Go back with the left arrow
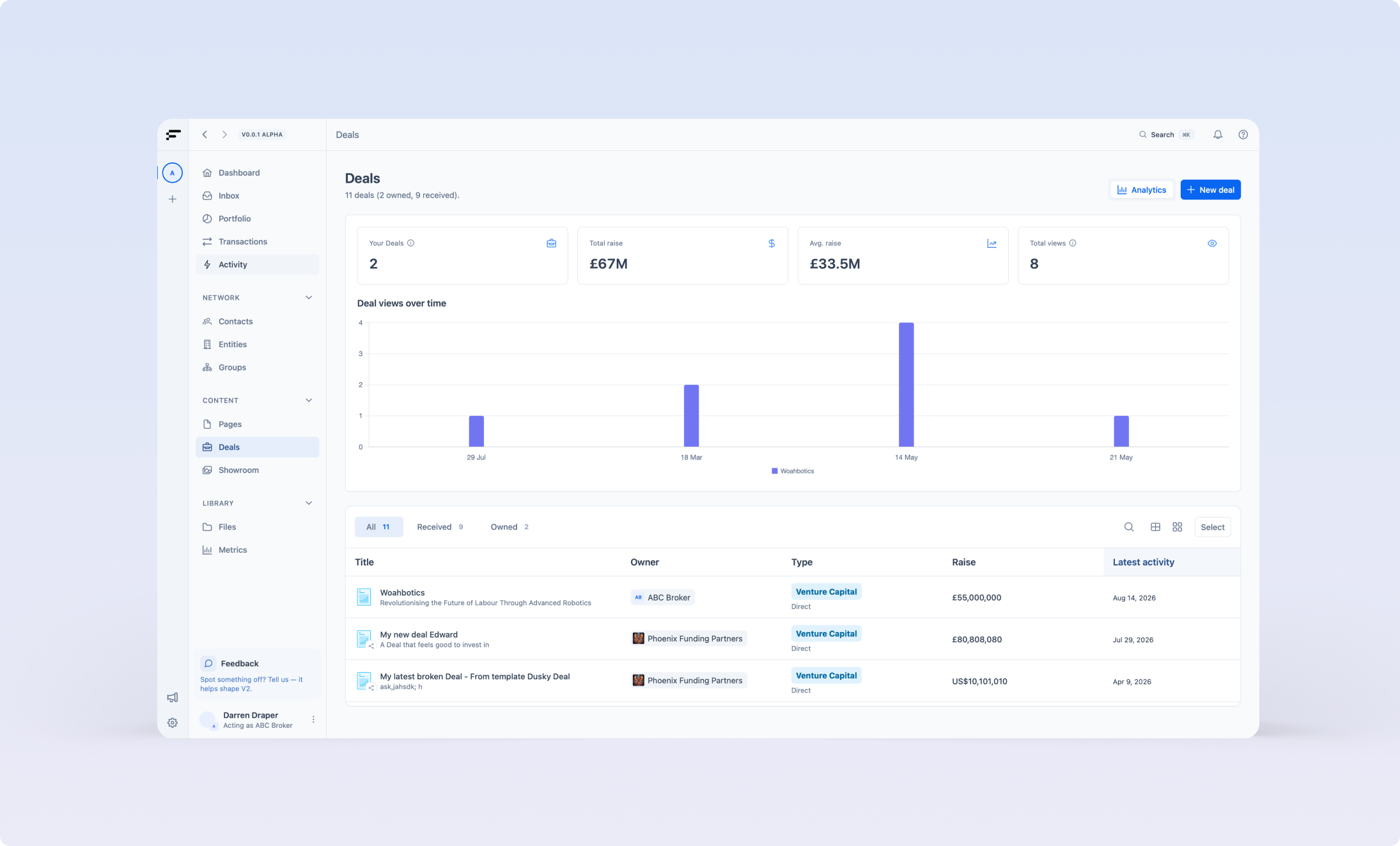Screen dimensions: 1400x846 click(205, 135)
